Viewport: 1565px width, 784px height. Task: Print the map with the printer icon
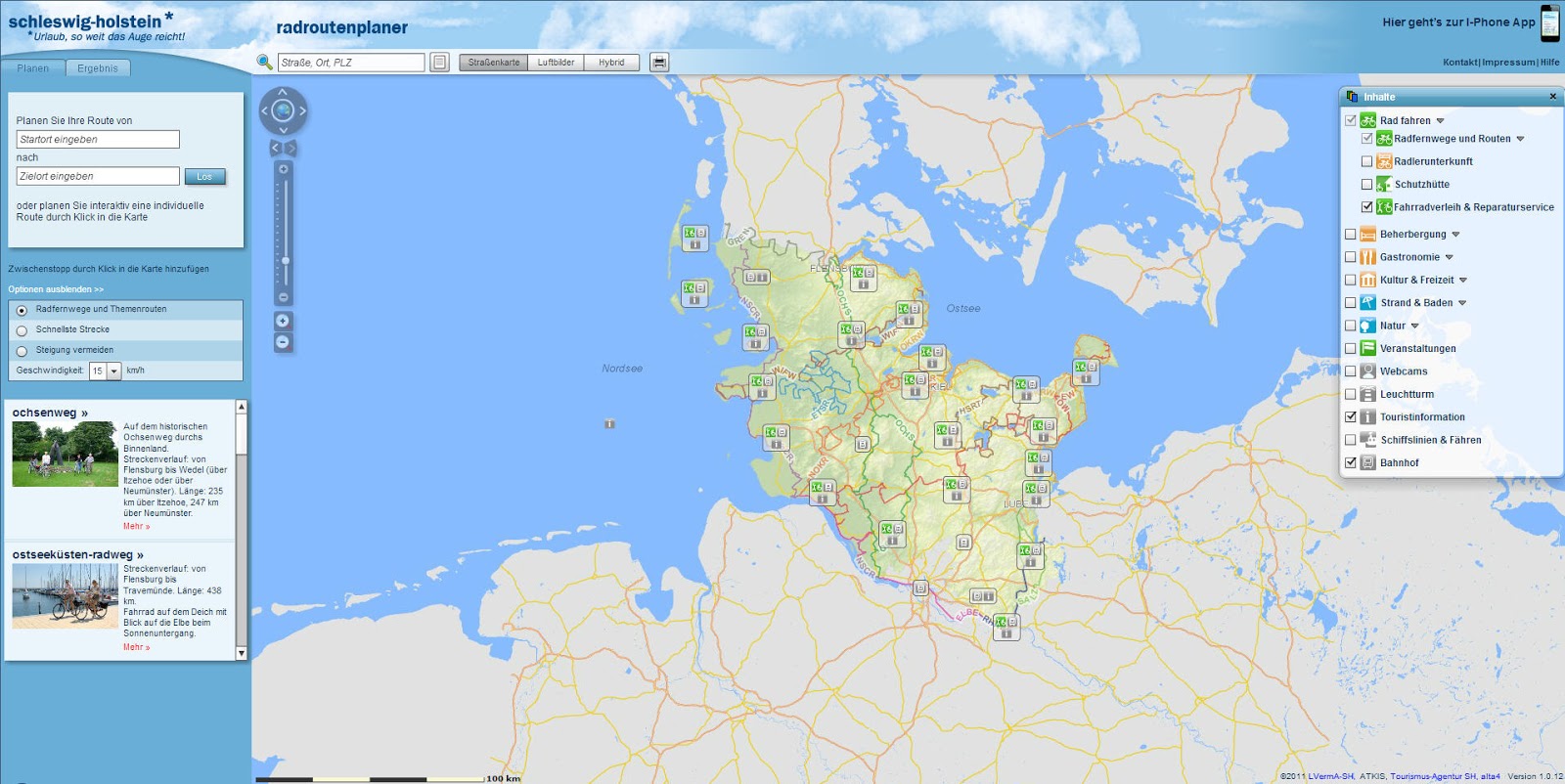coord(659,63)
